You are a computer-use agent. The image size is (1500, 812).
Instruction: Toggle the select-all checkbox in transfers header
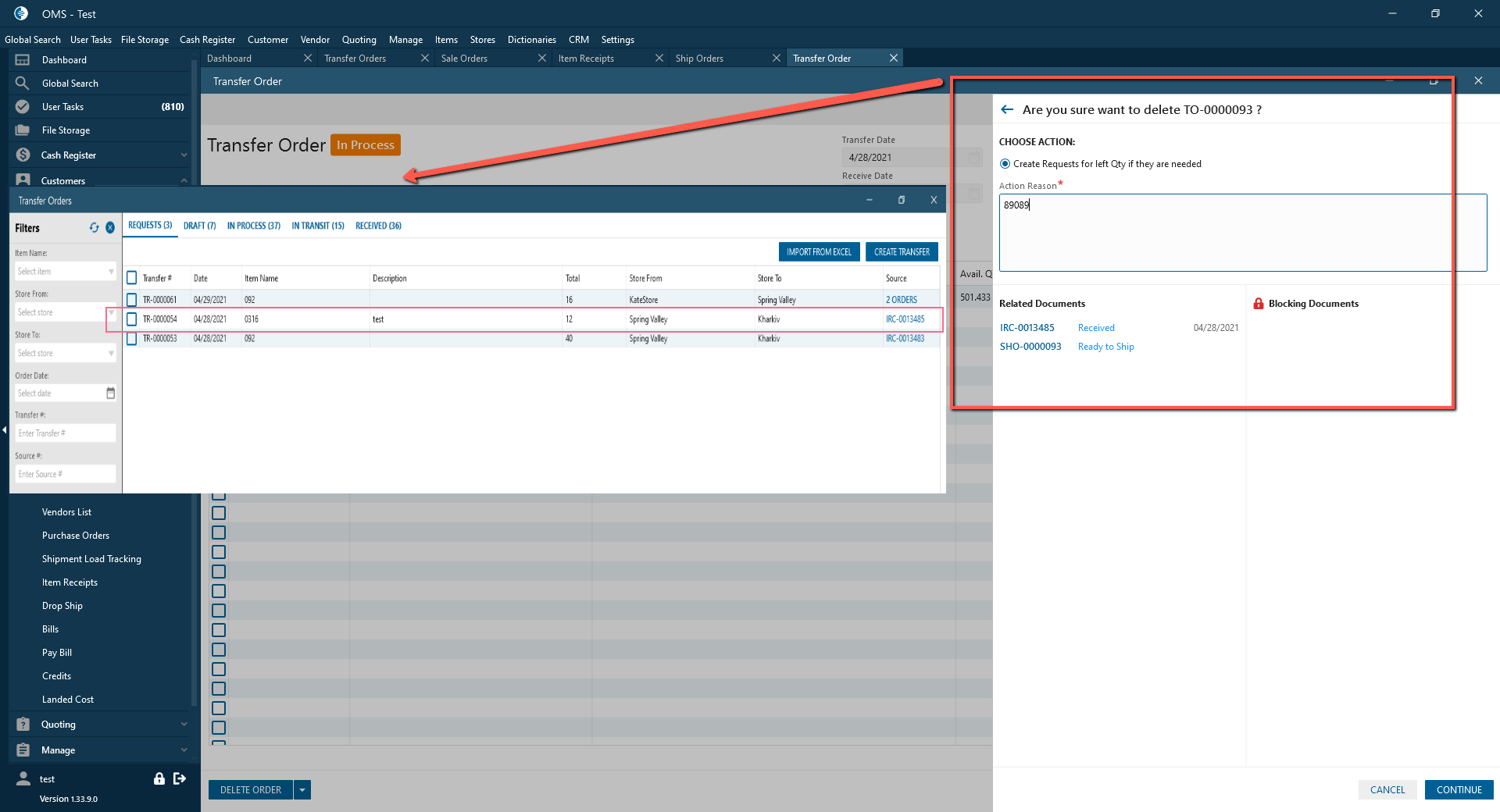(132, 278)
